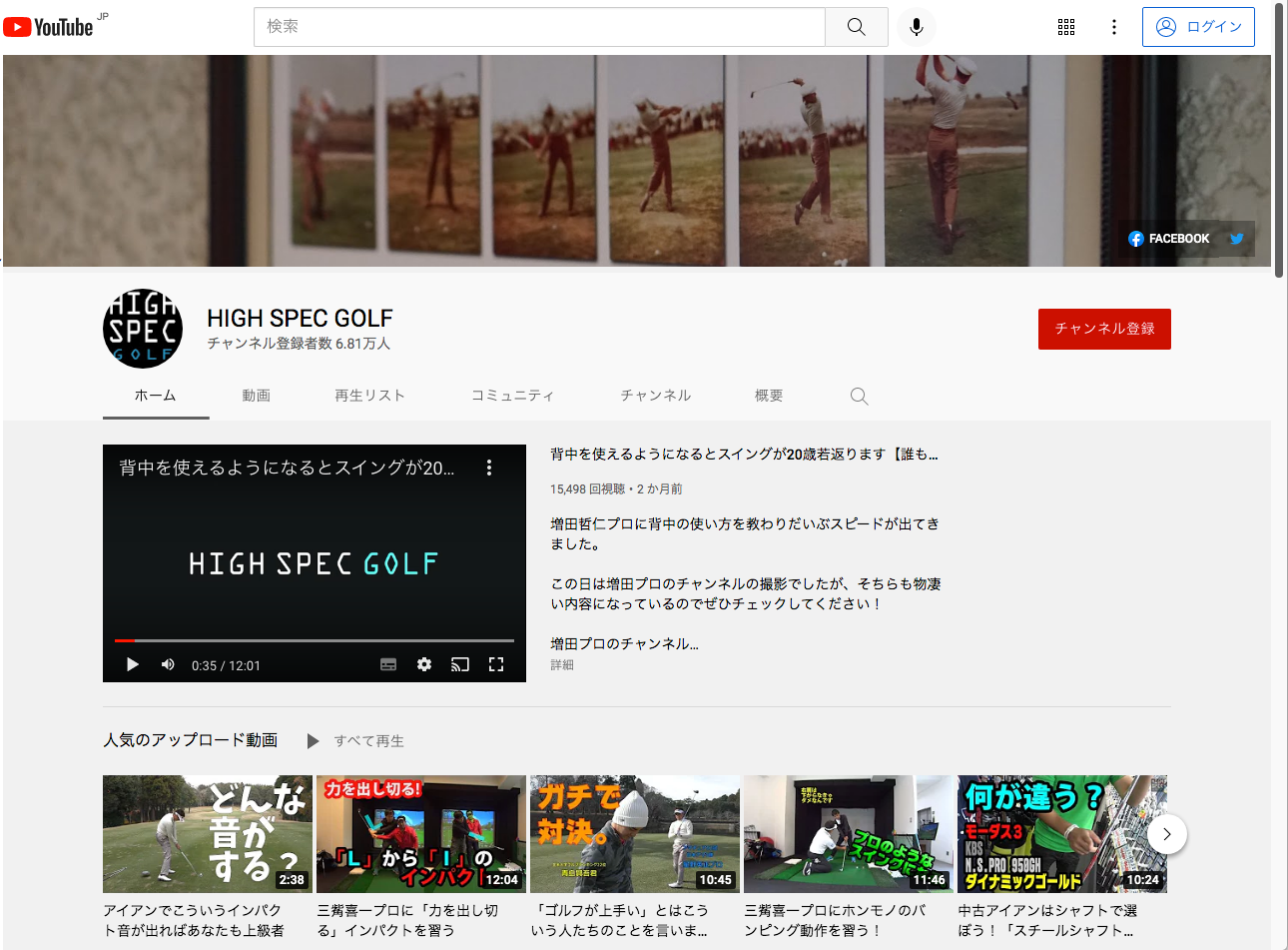Viewport: 1288px width, 950px height.
Task: Open the HIGH SPEC GOLF channel avatar
Action: click(143, 329)
